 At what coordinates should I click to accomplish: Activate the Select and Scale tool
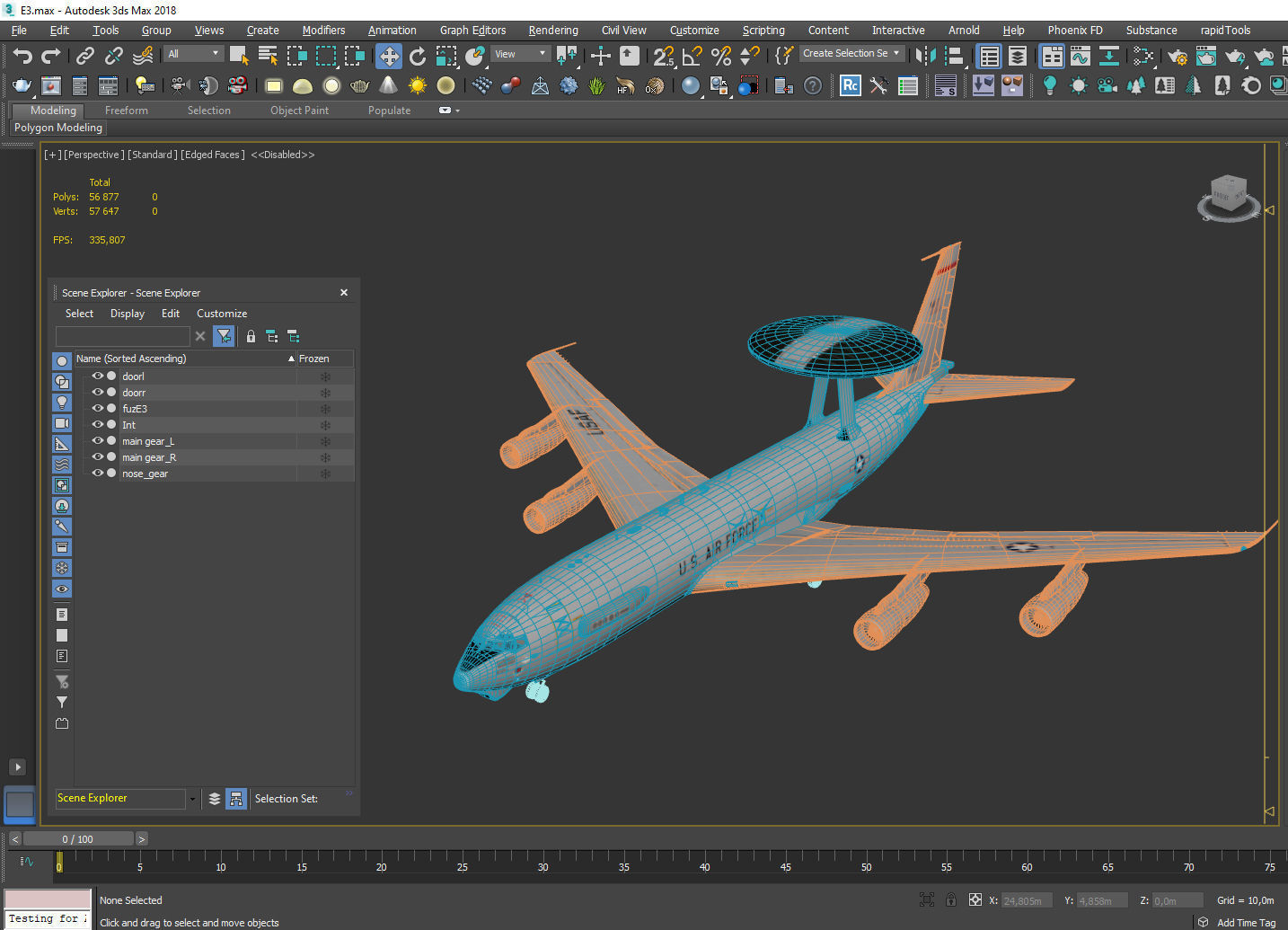coord(446,57)
